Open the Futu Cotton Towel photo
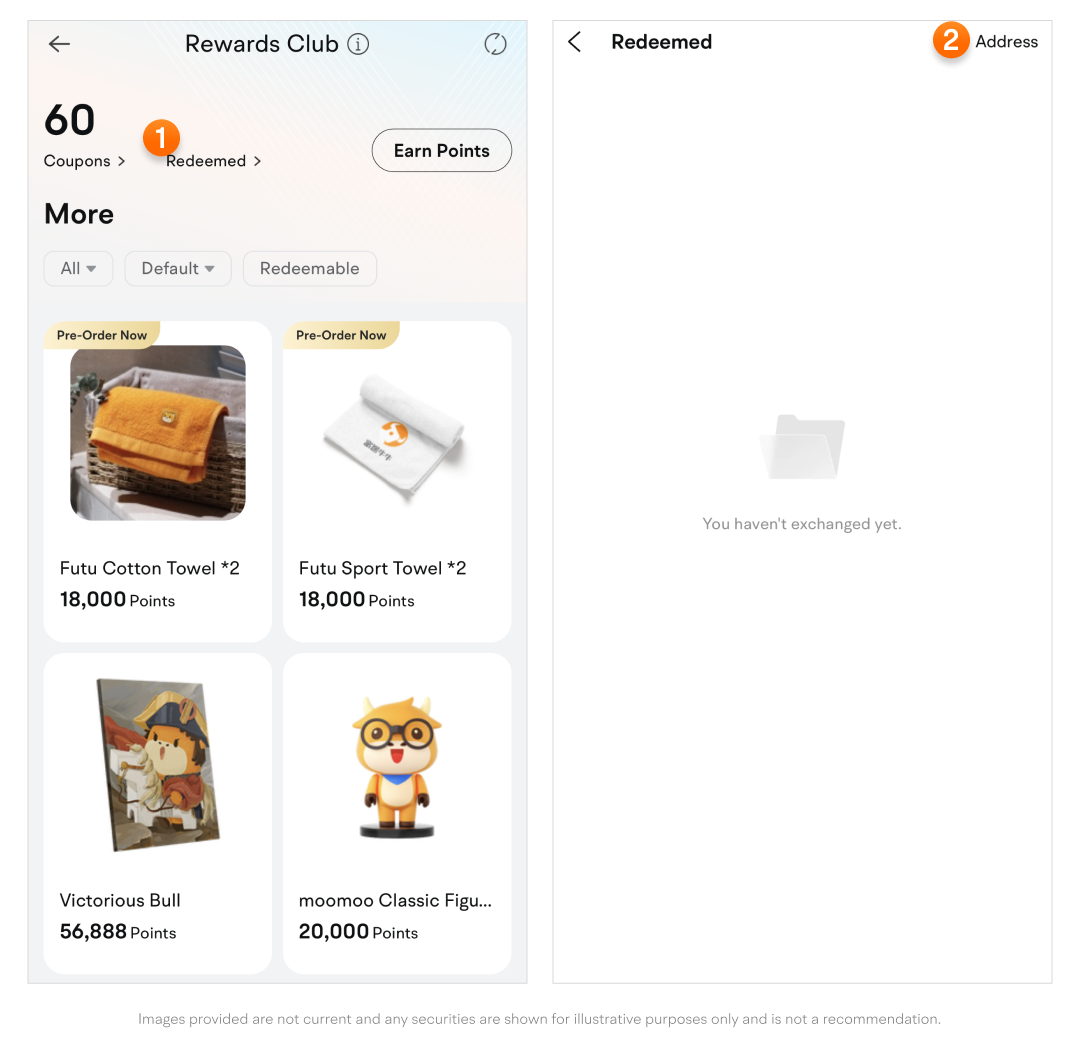 click(158, 433)
